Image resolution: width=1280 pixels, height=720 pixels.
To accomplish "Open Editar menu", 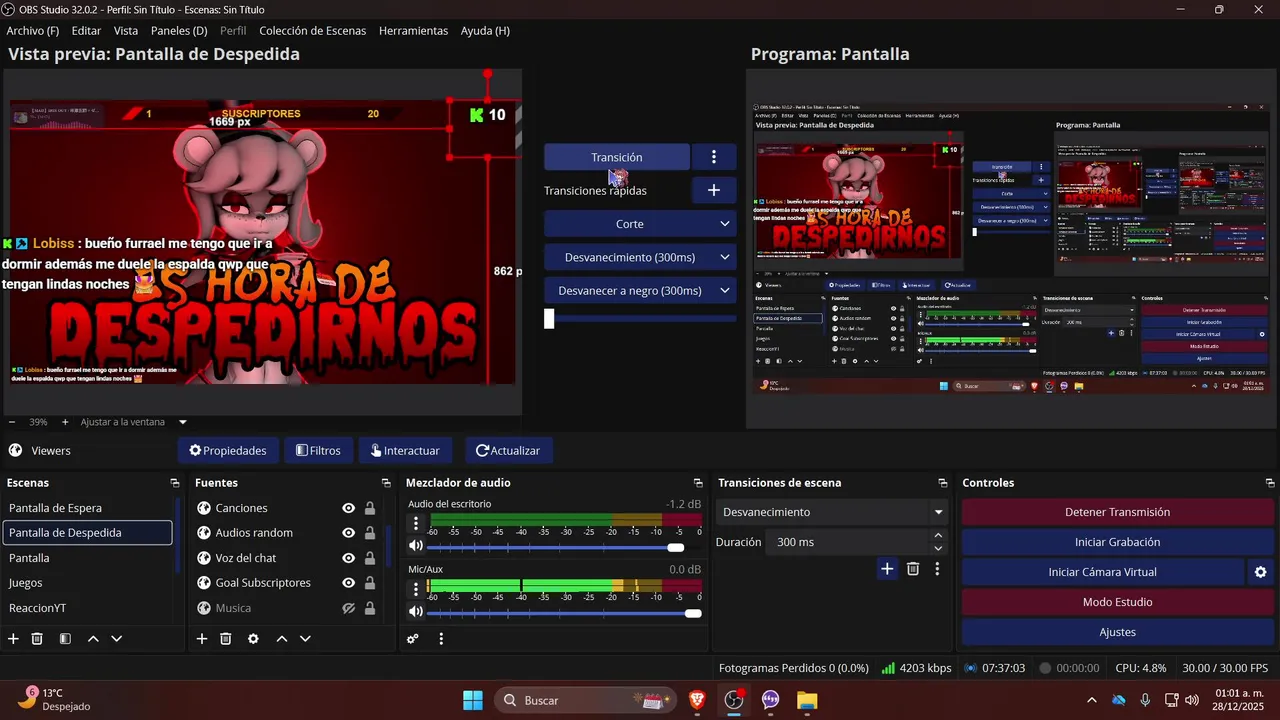I will coord(86,31).
